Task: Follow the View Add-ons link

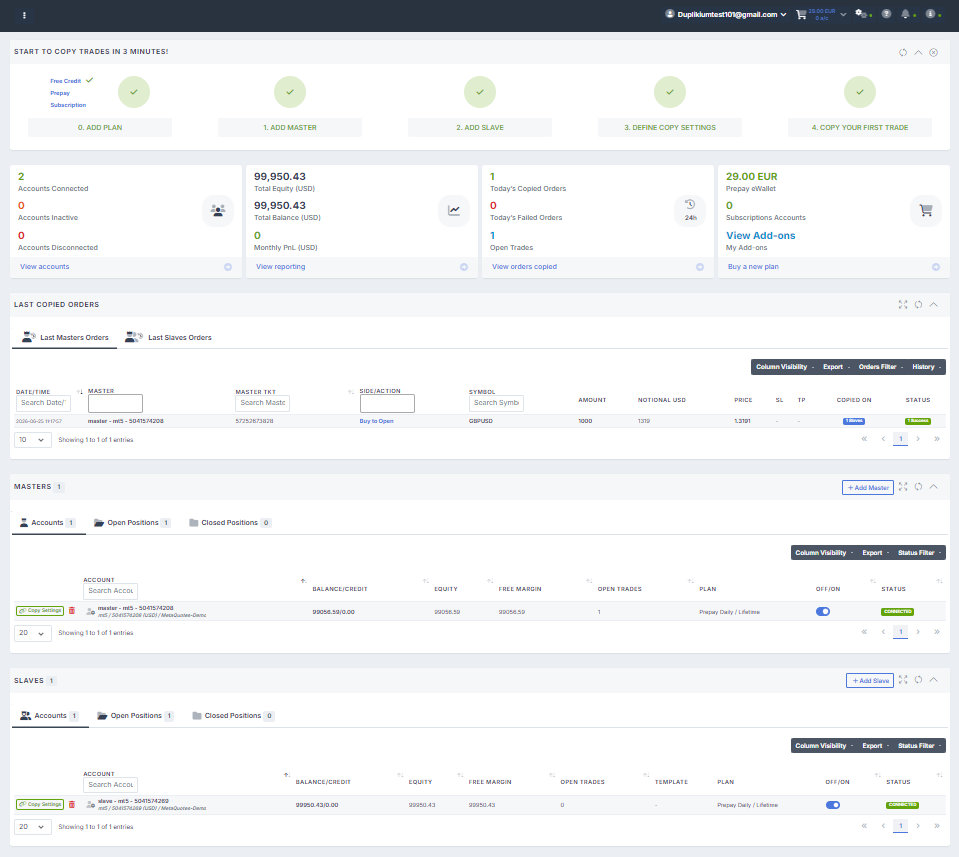Action: 761,236
